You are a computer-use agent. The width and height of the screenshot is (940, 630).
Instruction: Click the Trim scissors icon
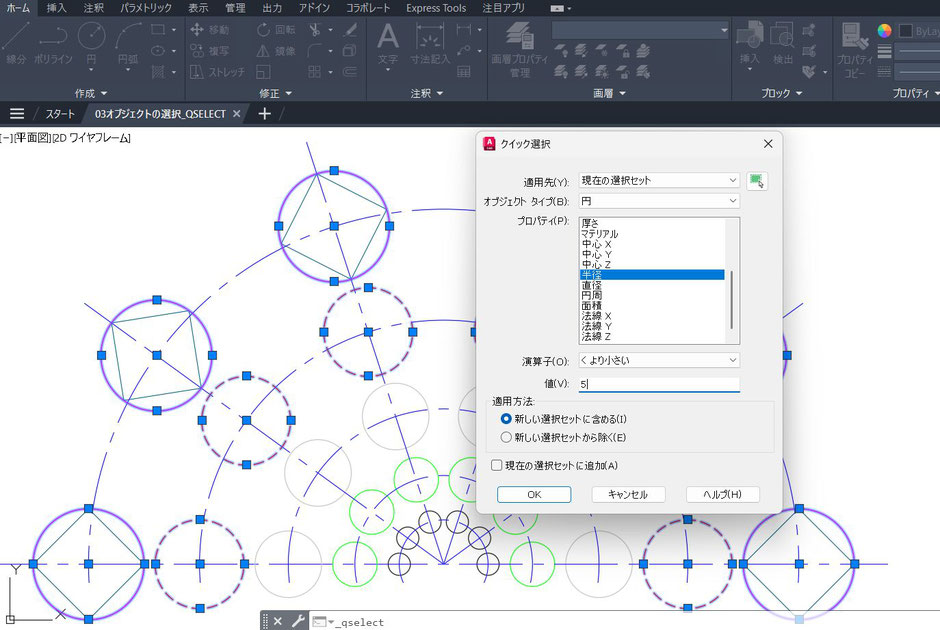pyautogui.click(x=315, y=29)
